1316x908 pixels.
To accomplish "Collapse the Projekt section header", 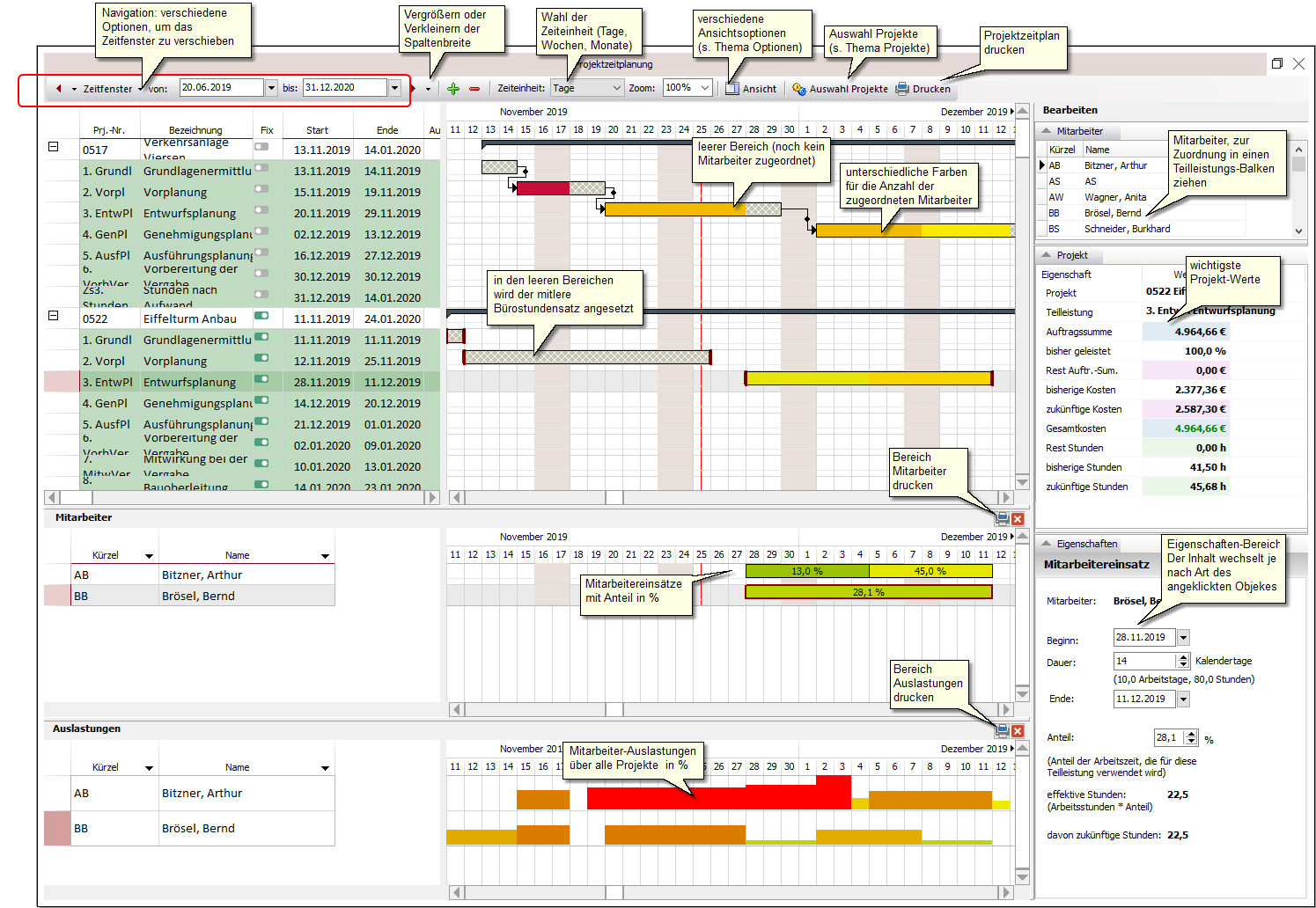I will click(1047, 255).
